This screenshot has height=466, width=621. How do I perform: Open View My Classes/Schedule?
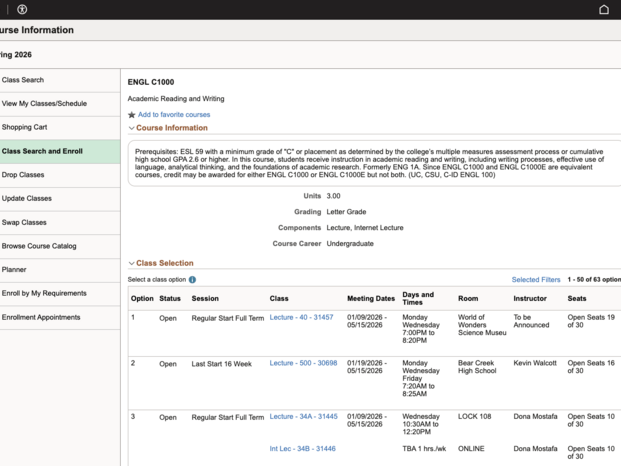point(60,104)
